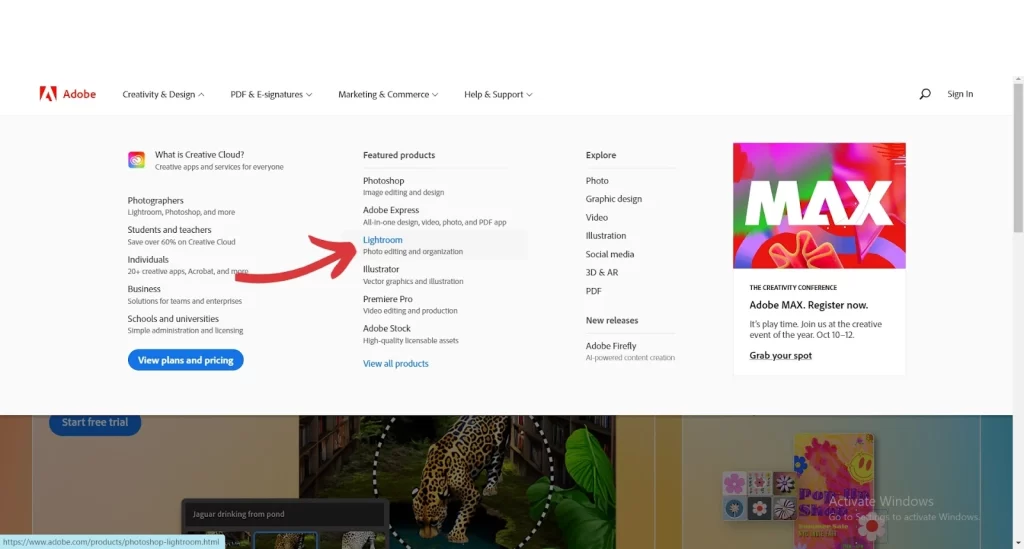The height and width of the screenshot is (549, 1024).
Task: Explore the Video category
Action: click(597, 217)
